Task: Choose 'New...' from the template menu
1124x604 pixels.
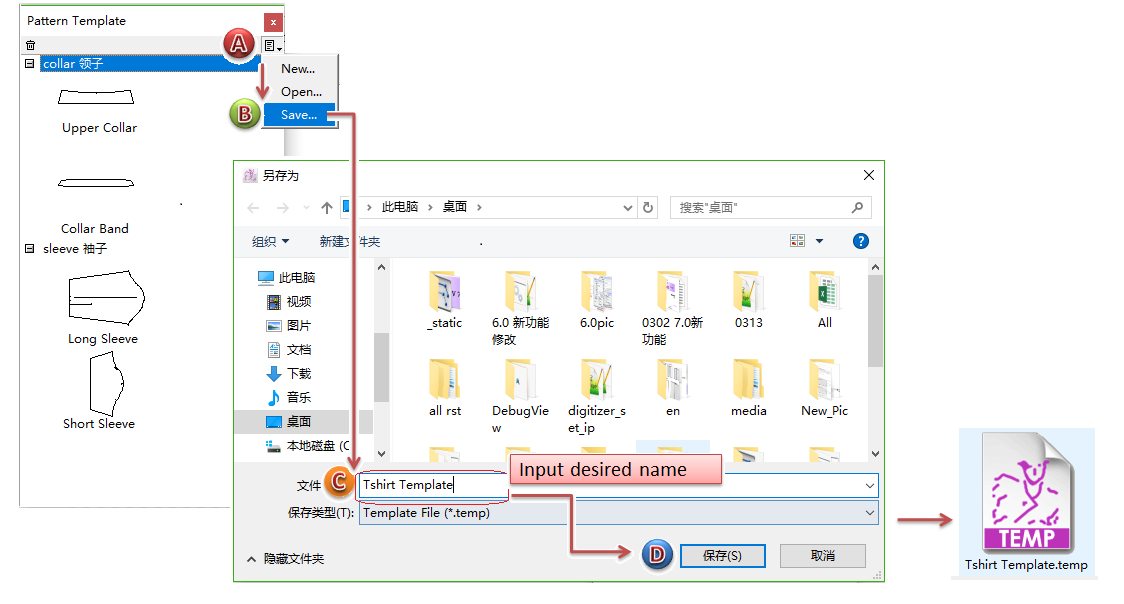Action: pyautogui.click(x=298, y=69)
